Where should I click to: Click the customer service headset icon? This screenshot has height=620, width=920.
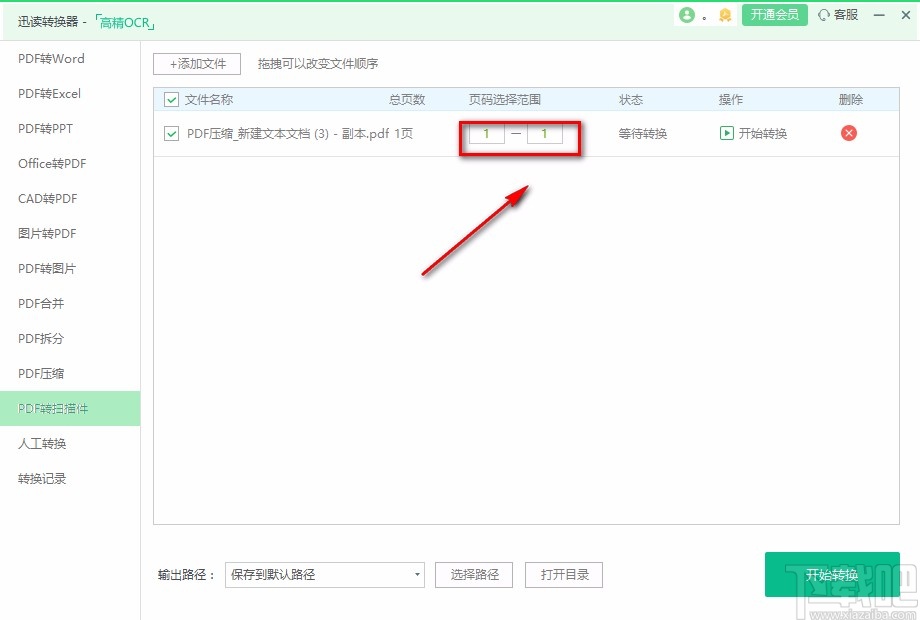click(x=826, y=16)
